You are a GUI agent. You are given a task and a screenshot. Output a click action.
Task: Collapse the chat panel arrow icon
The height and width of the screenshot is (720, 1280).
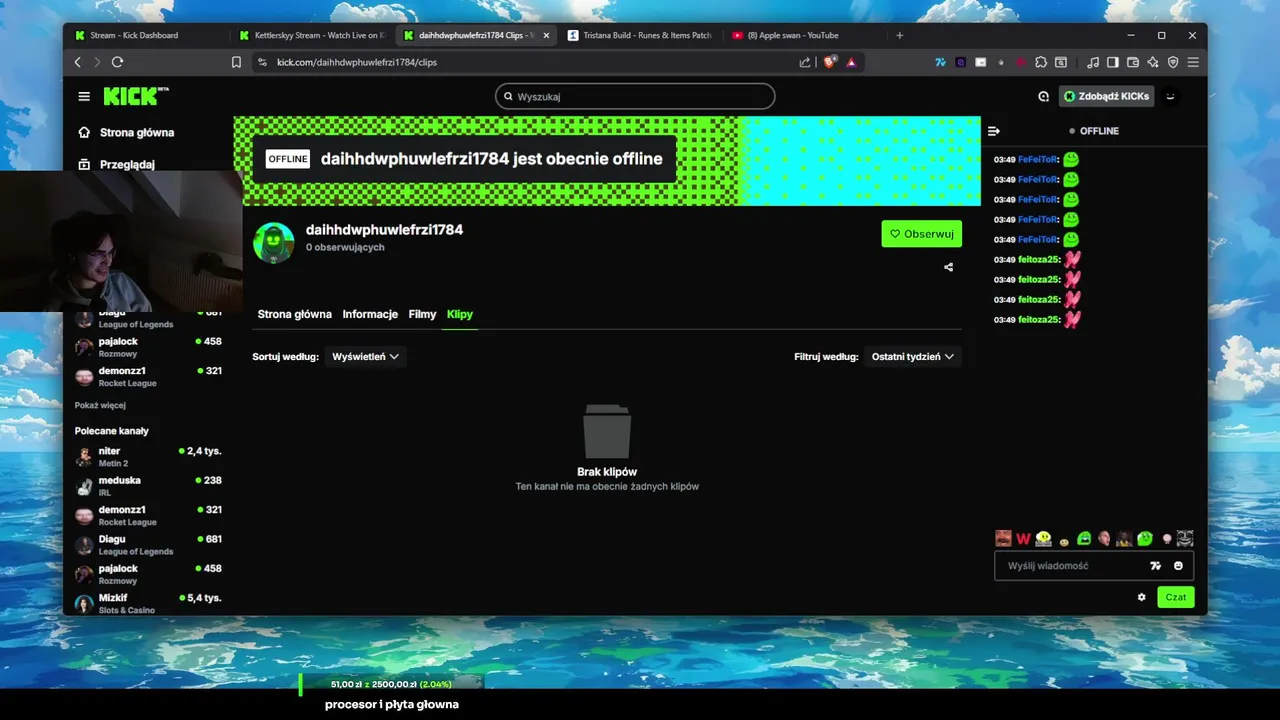(x=993, y=131)
